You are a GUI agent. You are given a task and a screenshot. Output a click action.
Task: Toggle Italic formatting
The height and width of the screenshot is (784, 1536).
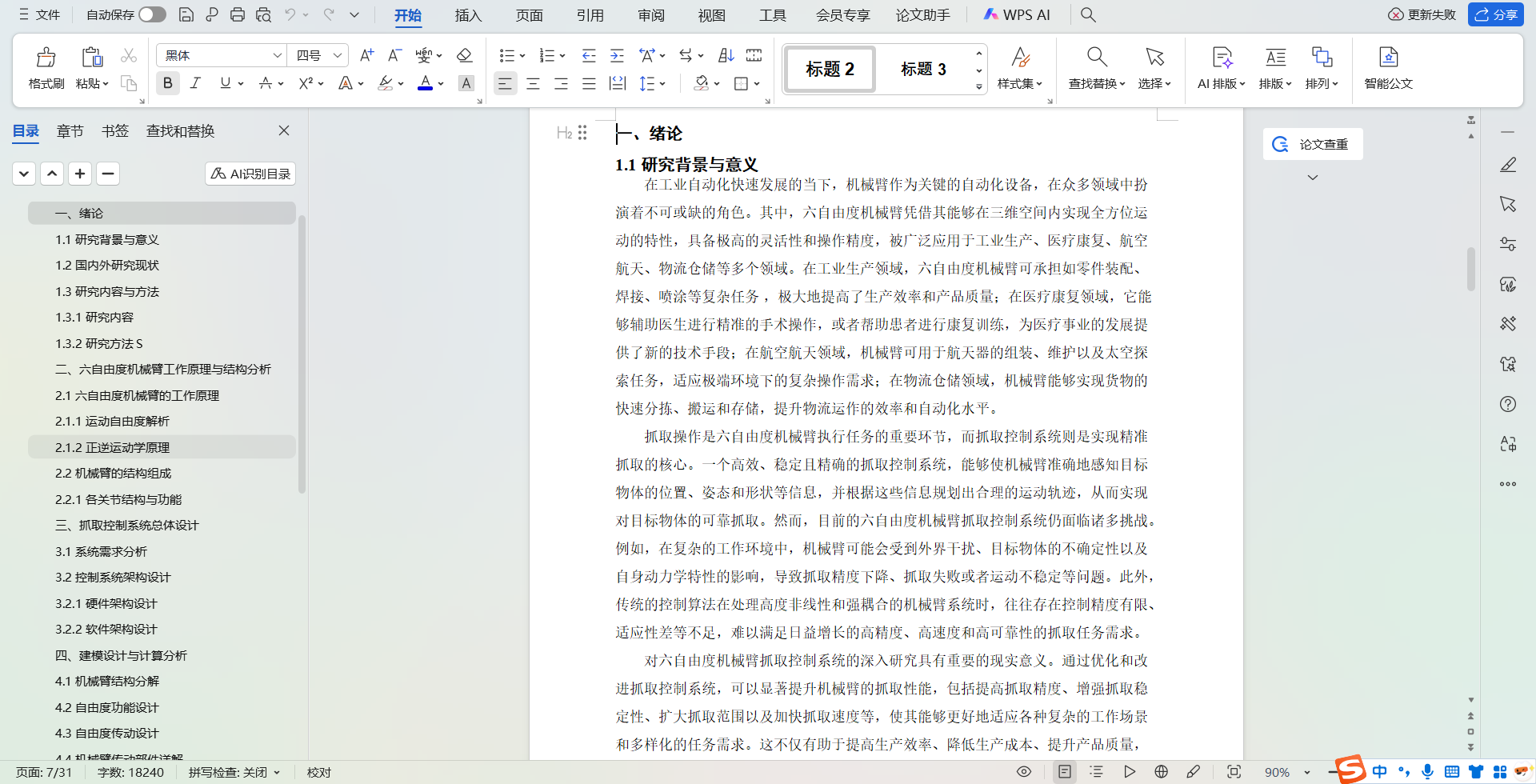click(195, 83)
